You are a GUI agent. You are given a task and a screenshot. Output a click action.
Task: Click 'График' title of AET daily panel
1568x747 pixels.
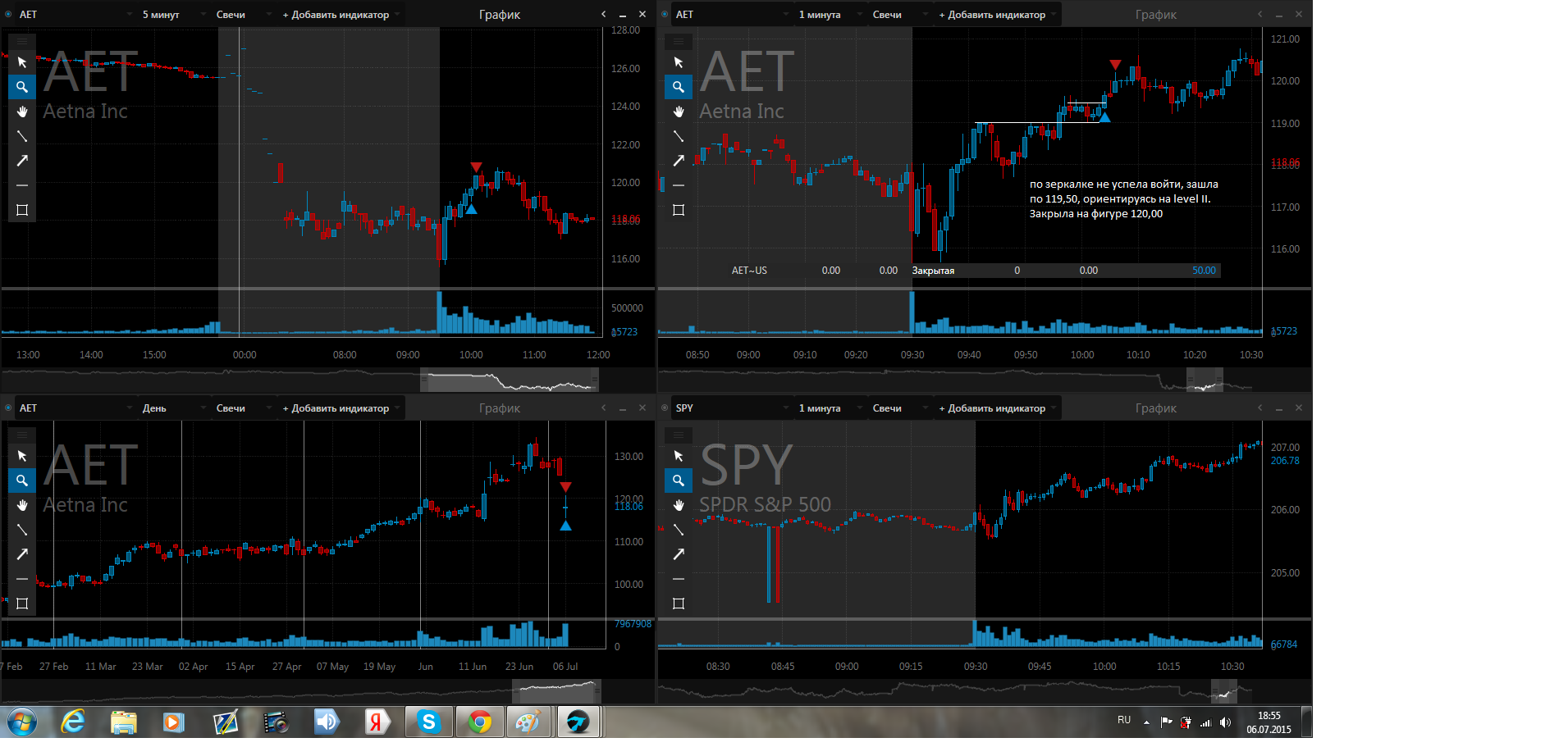[500, 408]
